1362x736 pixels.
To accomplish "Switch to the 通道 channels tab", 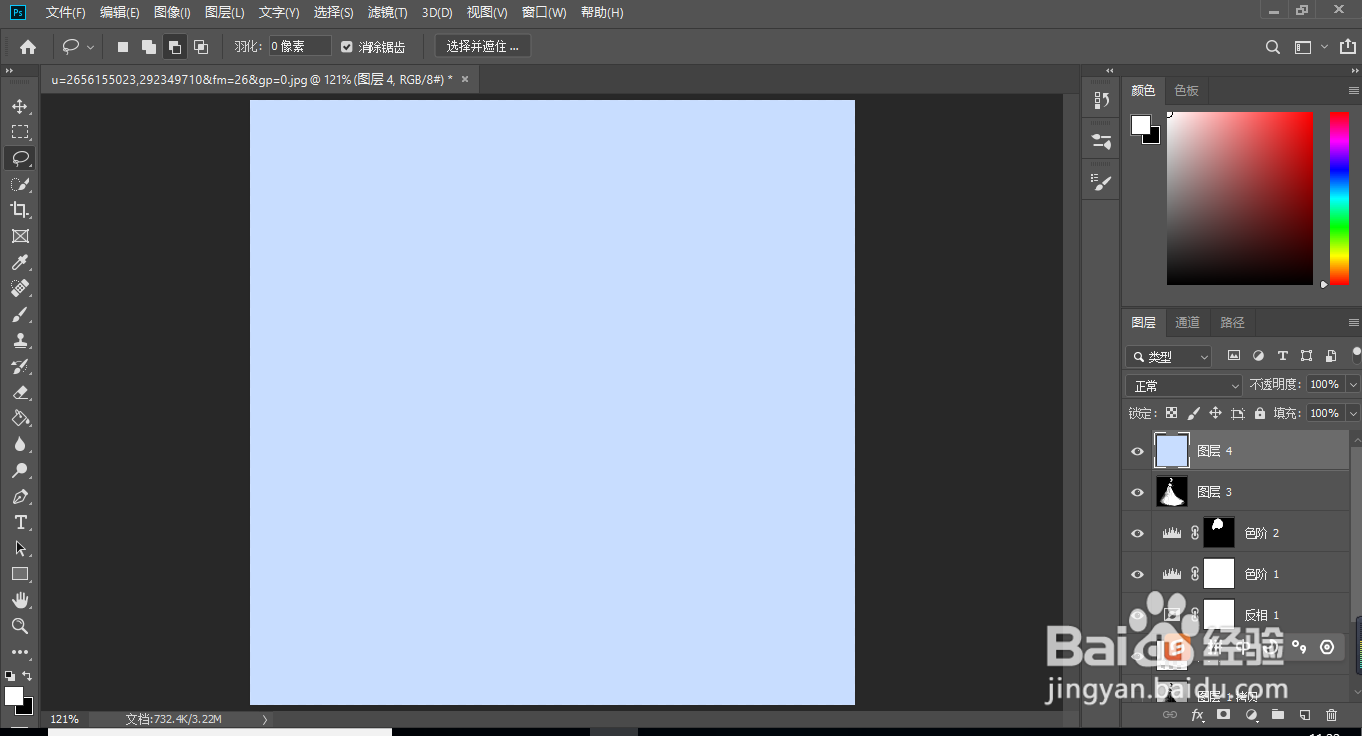I will click(1187, 322).
